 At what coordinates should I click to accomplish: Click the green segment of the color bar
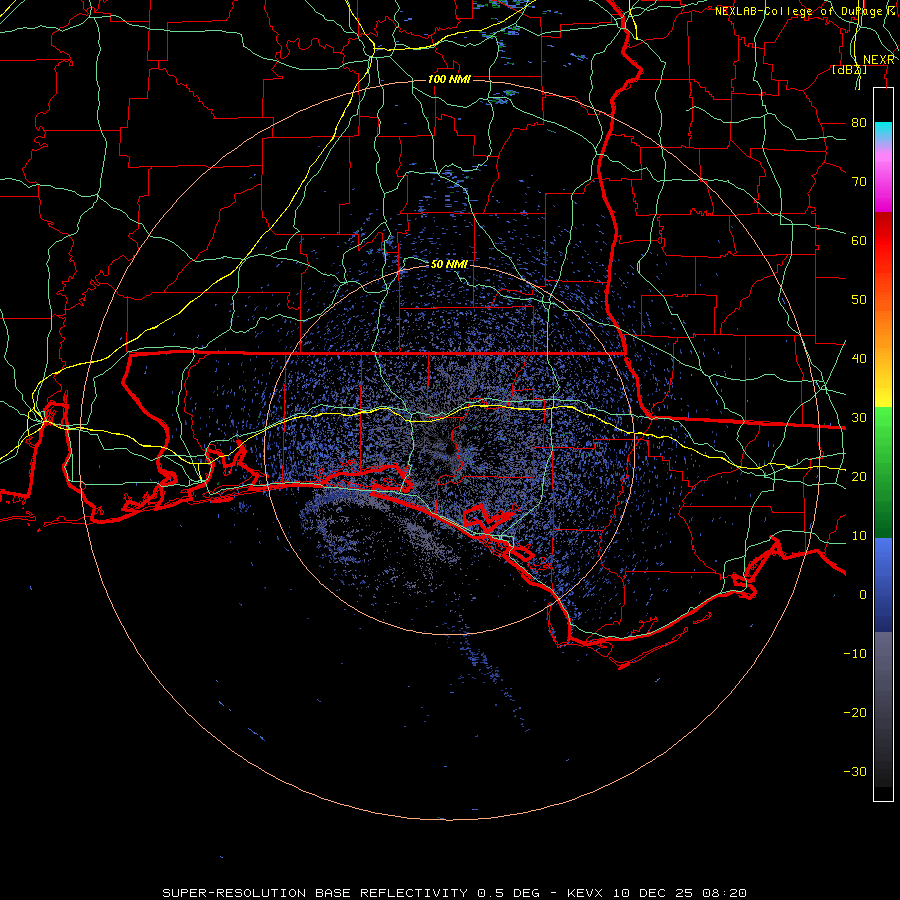[x=883, y=472]
